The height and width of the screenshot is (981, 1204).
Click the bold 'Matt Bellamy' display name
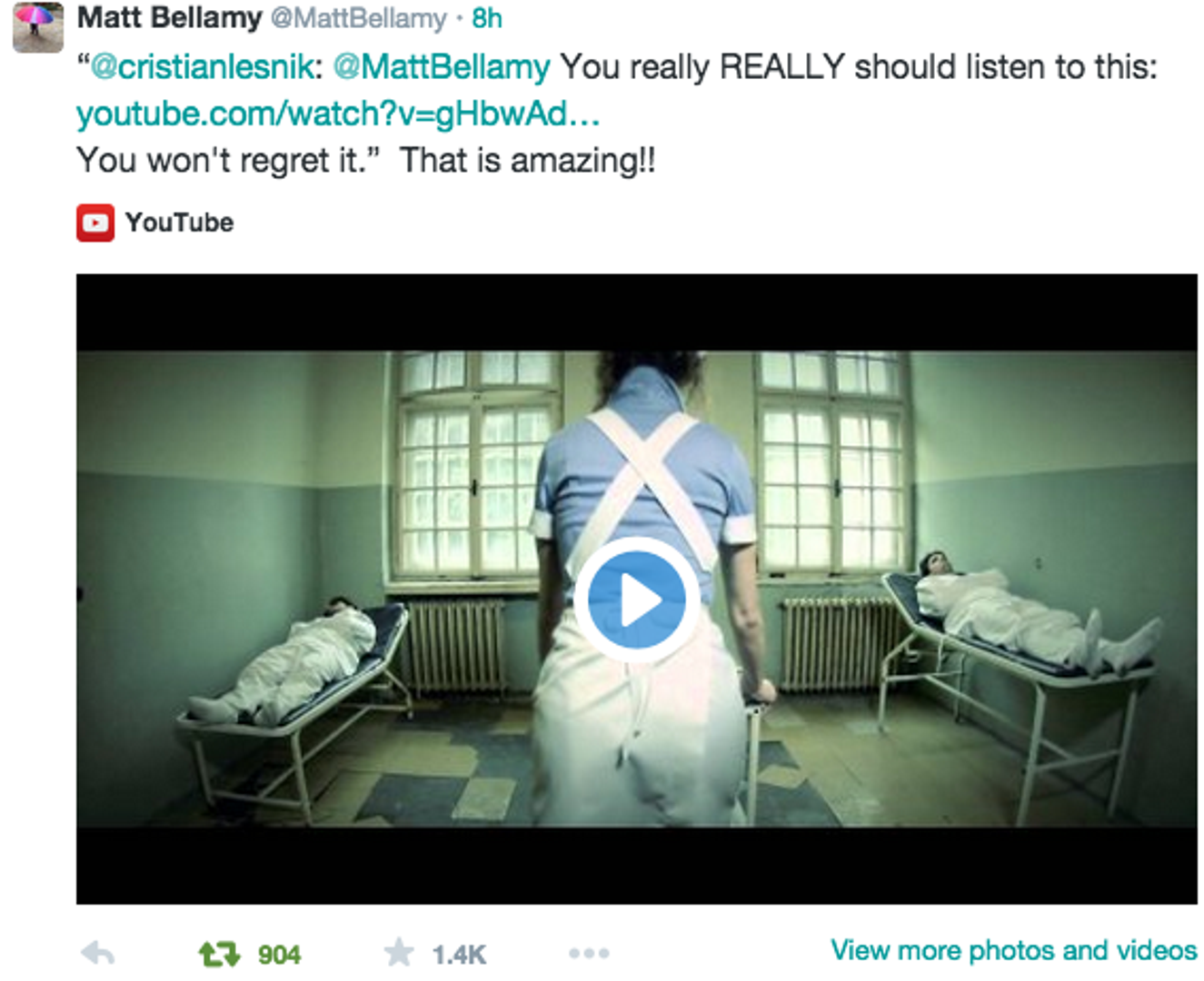tap(170, 17)
